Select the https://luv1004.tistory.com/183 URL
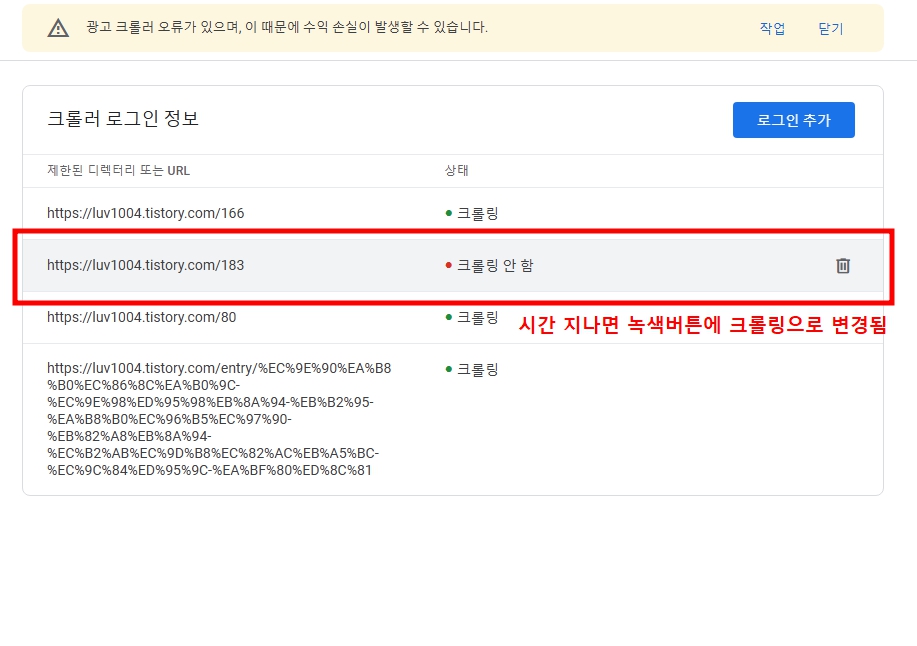917x646 pixels. point(146,265)
